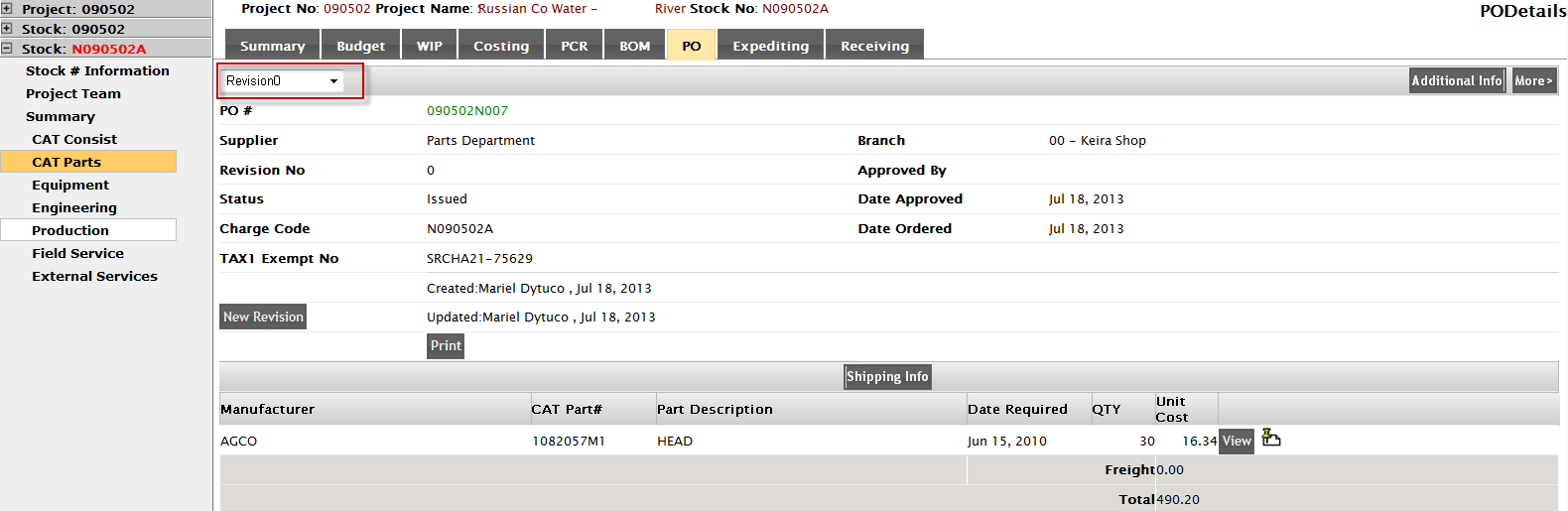Click the pushpin note icon beside View
The height and width of the screenshot is (511, 1568).
click(1271, 439)
